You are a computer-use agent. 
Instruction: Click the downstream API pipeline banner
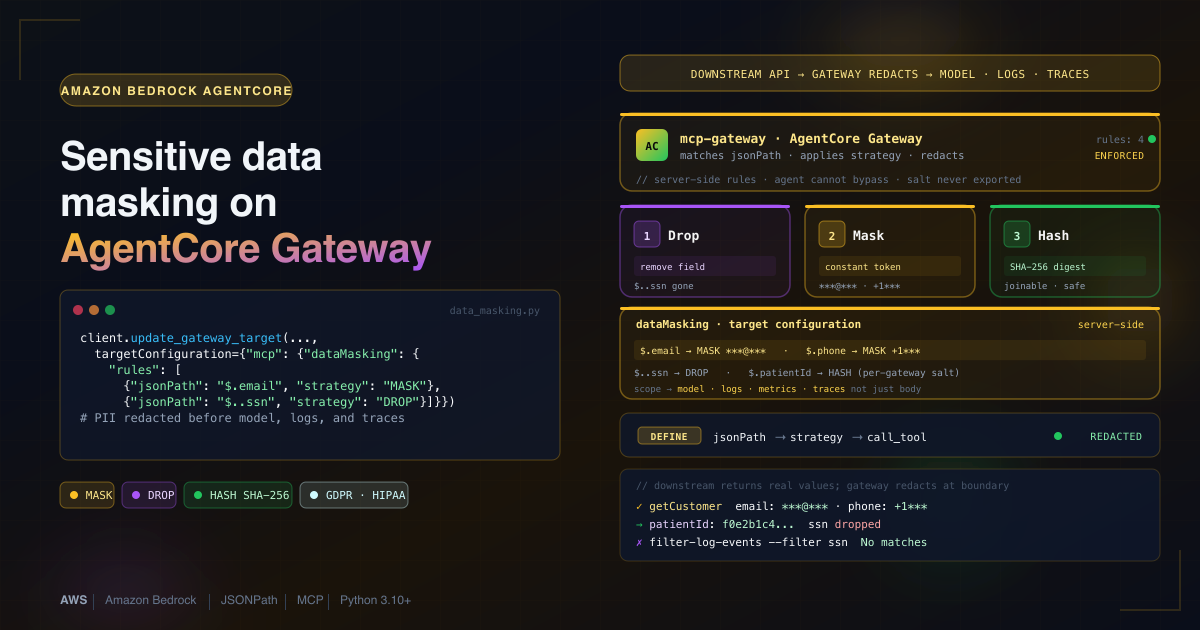click(890, 74)
